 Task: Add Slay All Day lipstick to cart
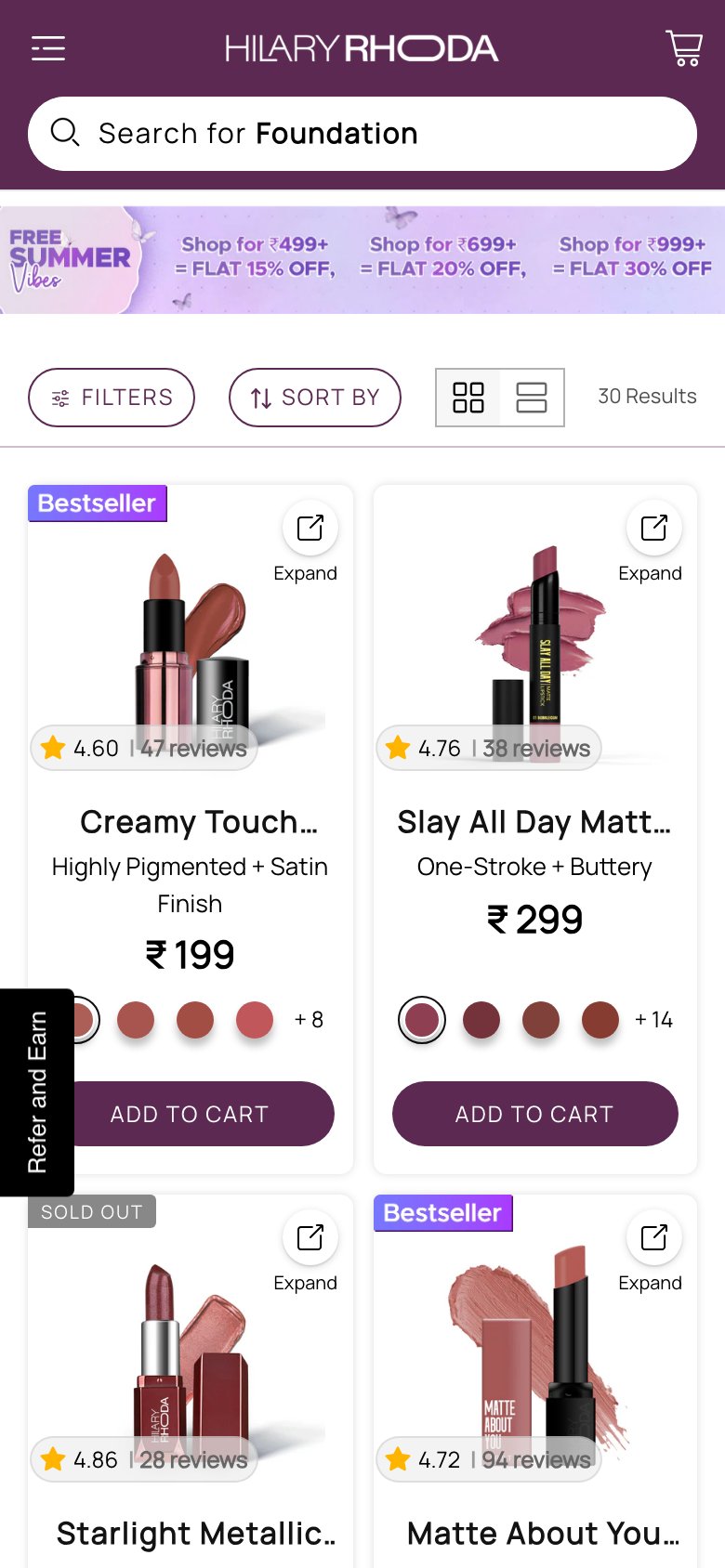pyautogui.click(x=534, y=1114)
